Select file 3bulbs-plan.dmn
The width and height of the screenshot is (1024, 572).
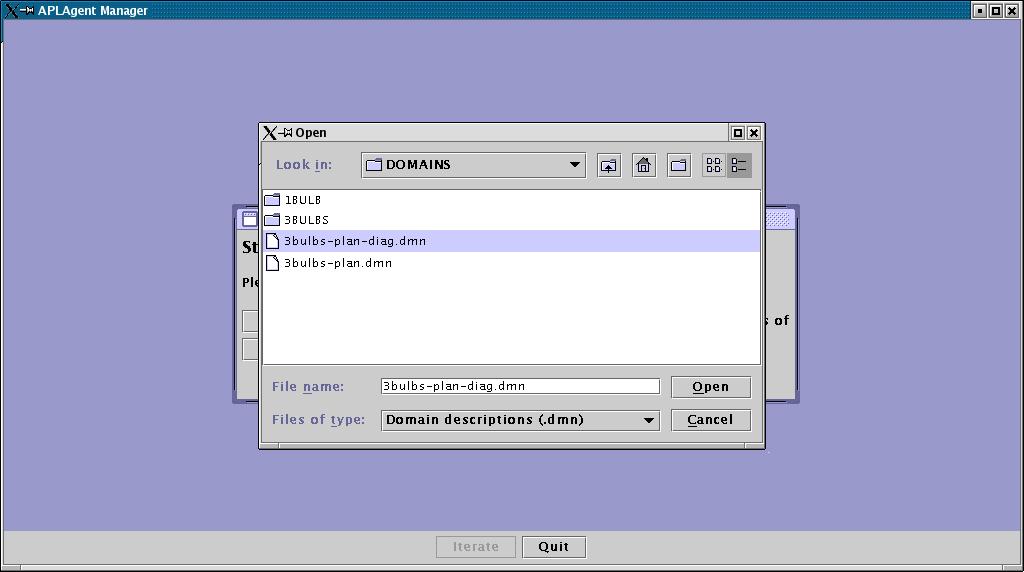(338, 263)
